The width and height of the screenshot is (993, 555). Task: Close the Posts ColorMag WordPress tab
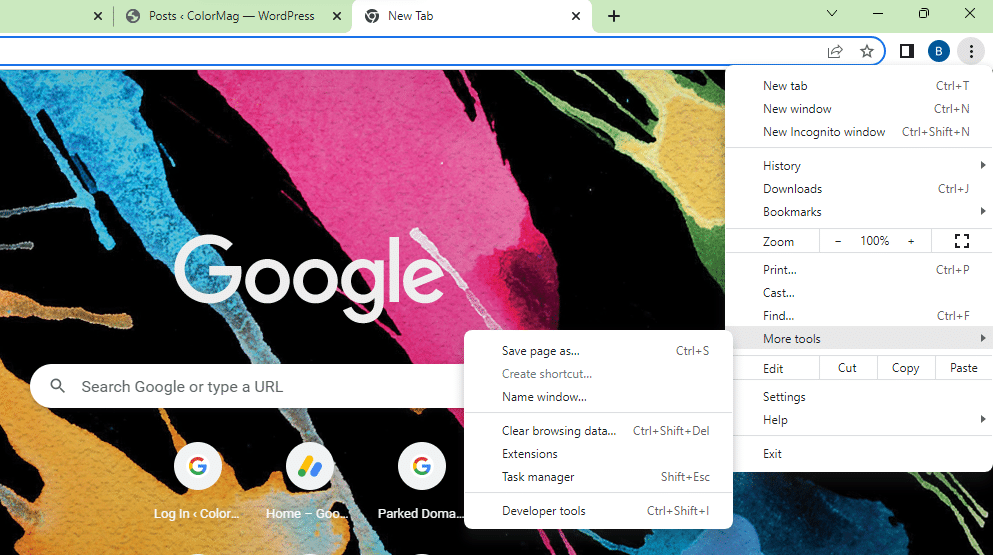pos(338,16)
